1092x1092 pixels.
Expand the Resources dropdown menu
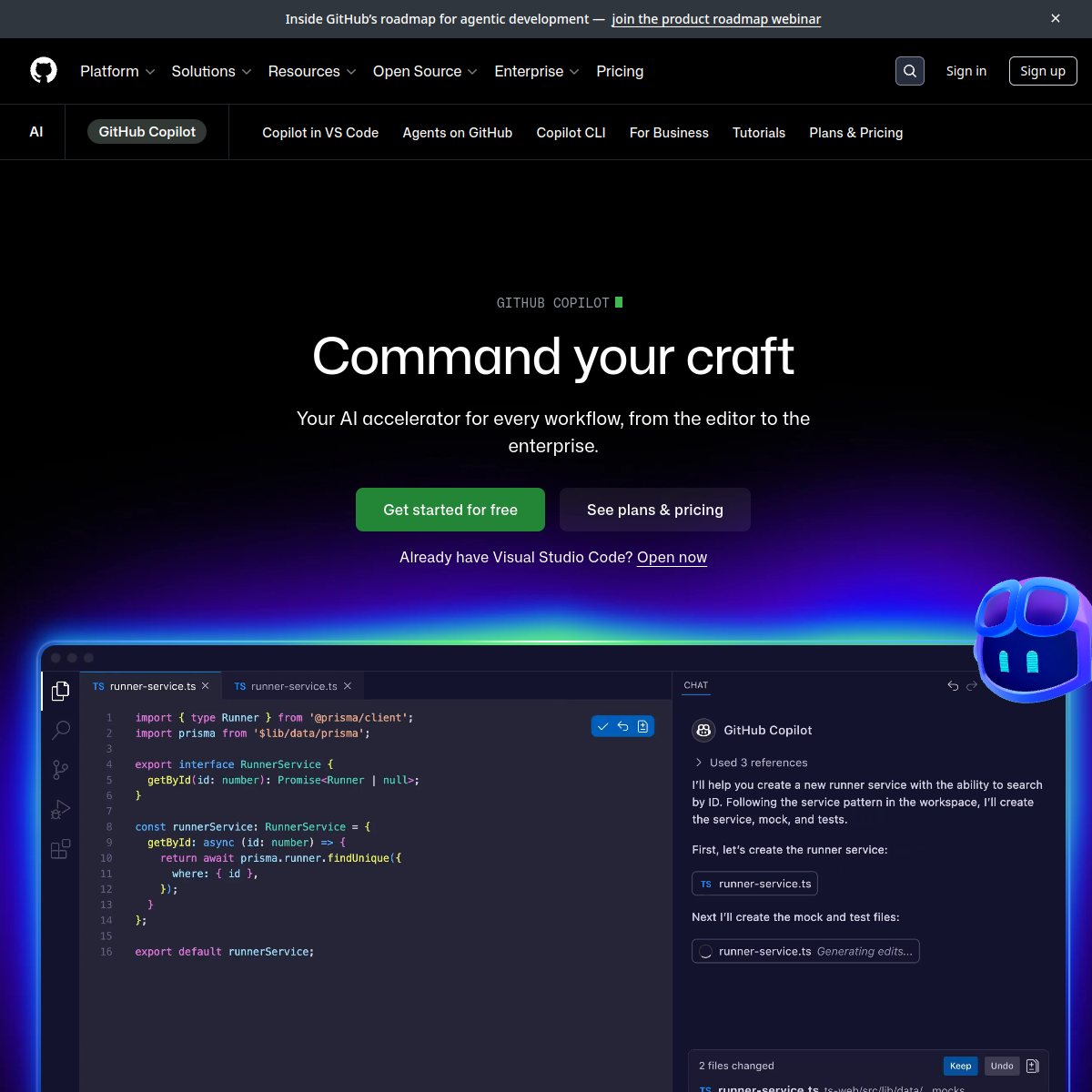[x=312, y=71]
